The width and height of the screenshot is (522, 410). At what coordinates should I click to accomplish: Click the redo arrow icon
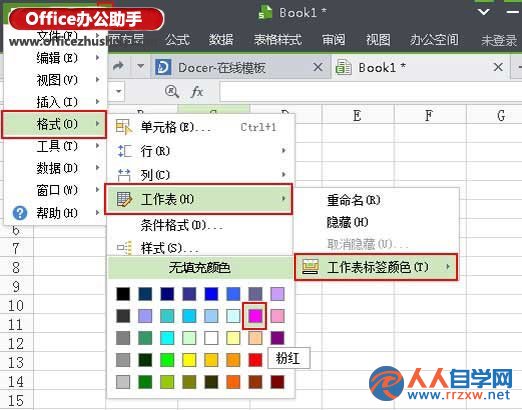(x=118, y=66)
